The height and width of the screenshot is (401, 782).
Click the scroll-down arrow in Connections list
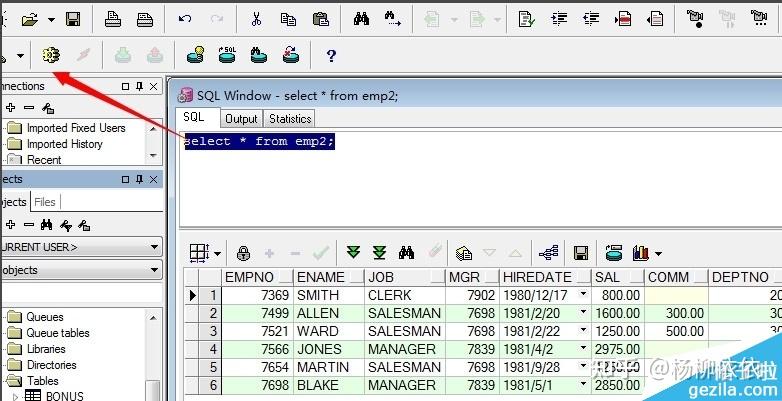pos(153,156)
